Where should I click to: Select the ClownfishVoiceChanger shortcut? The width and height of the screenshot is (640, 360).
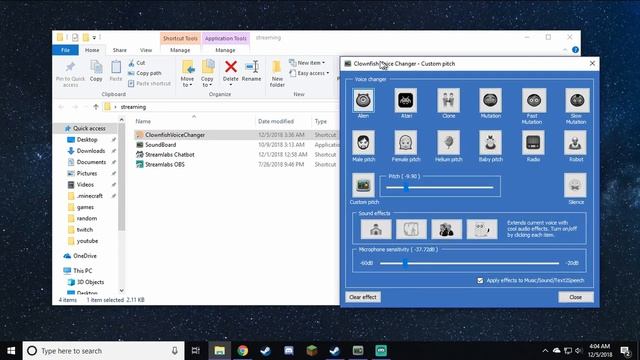(x=175, y=135)
